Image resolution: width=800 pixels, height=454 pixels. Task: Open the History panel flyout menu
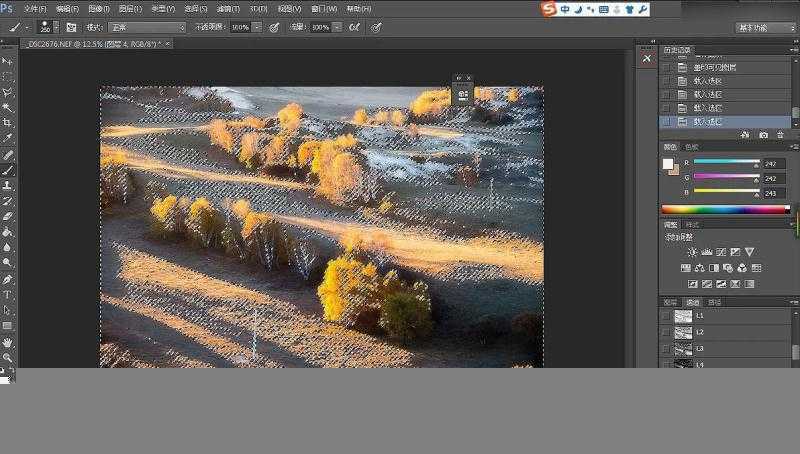coord(793,50)
